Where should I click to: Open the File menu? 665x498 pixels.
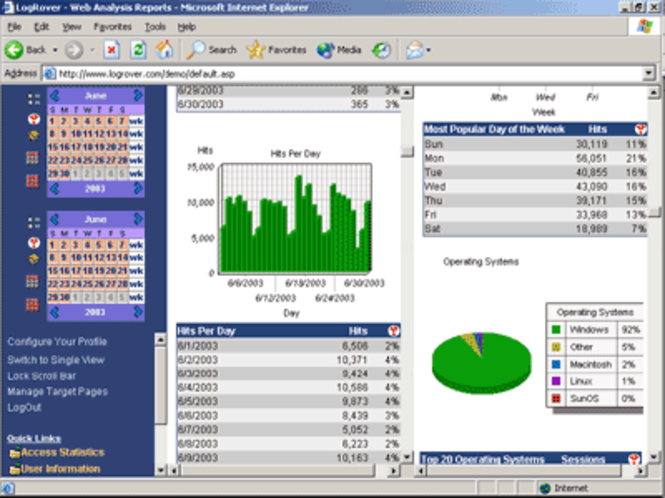click(x=14, y=27)
